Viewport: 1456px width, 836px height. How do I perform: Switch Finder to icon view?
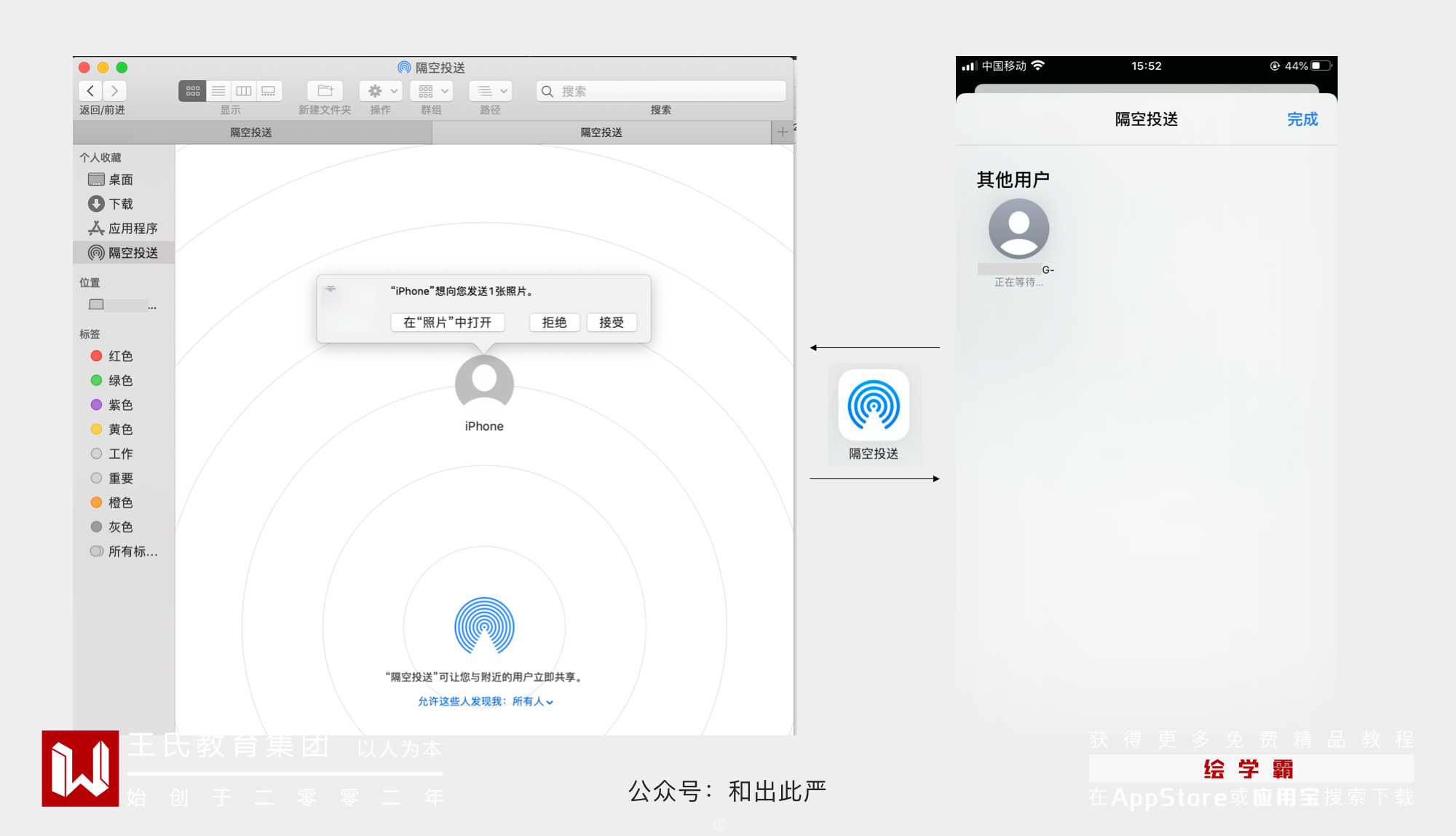pos(192,91)
